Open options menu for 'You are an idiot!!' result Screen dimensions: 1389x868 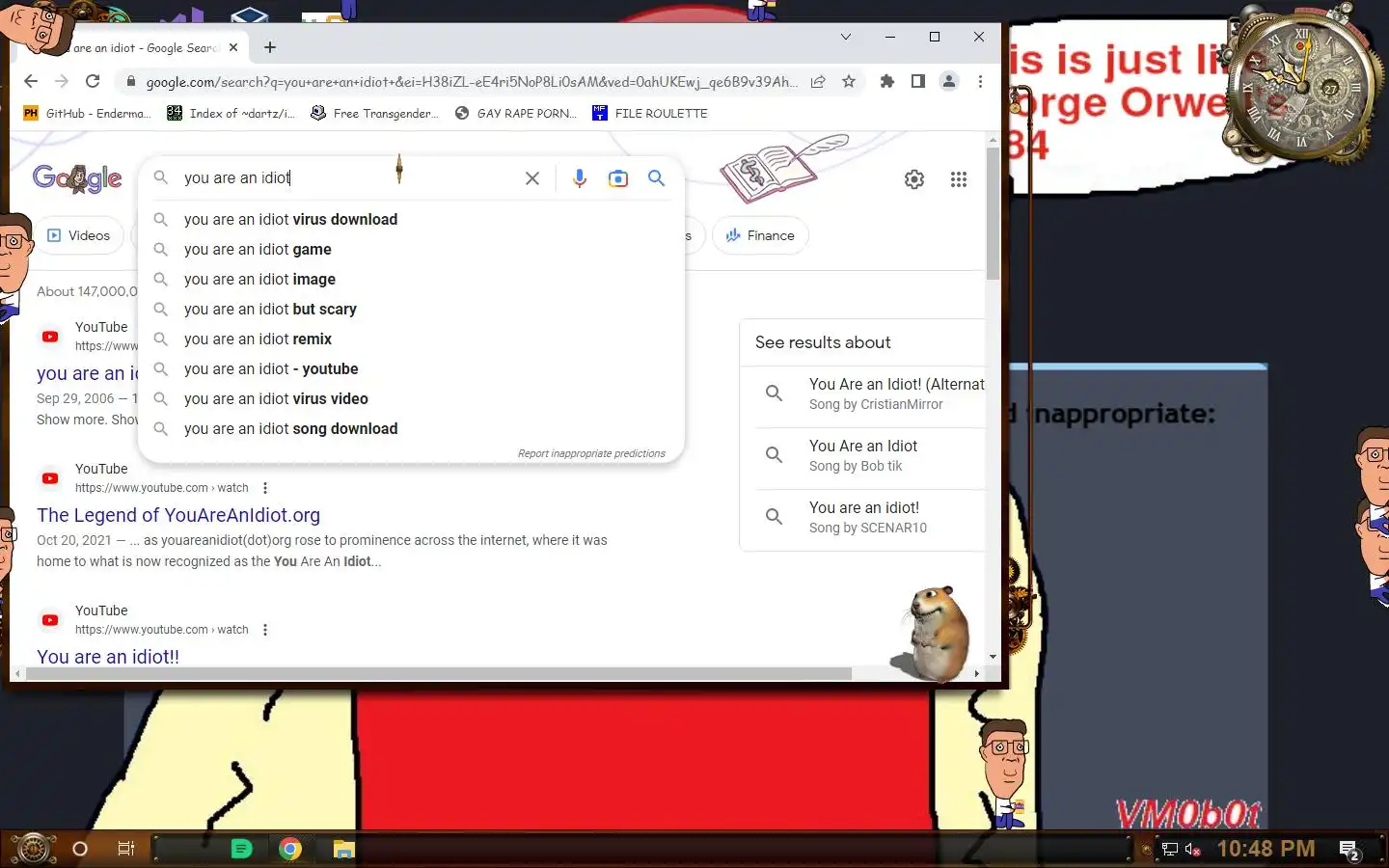tap(265, 630)
